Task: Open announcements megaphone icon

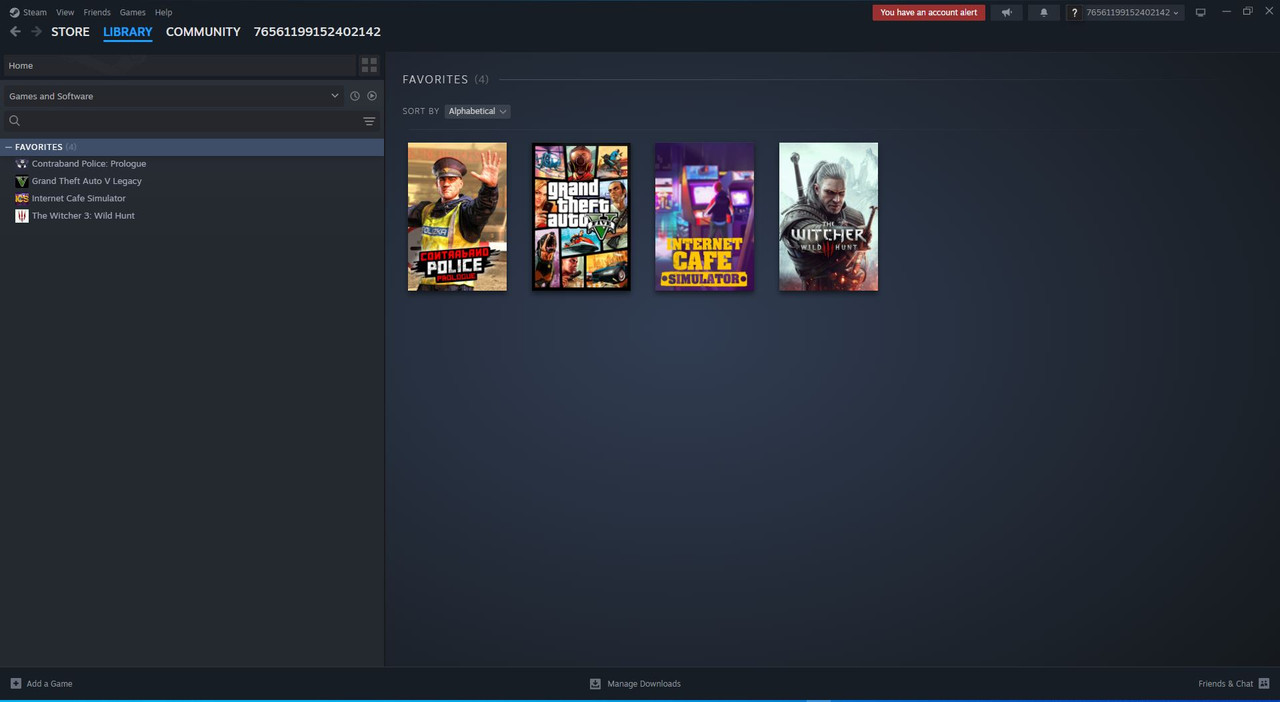Action: (x=1007, y=12)
